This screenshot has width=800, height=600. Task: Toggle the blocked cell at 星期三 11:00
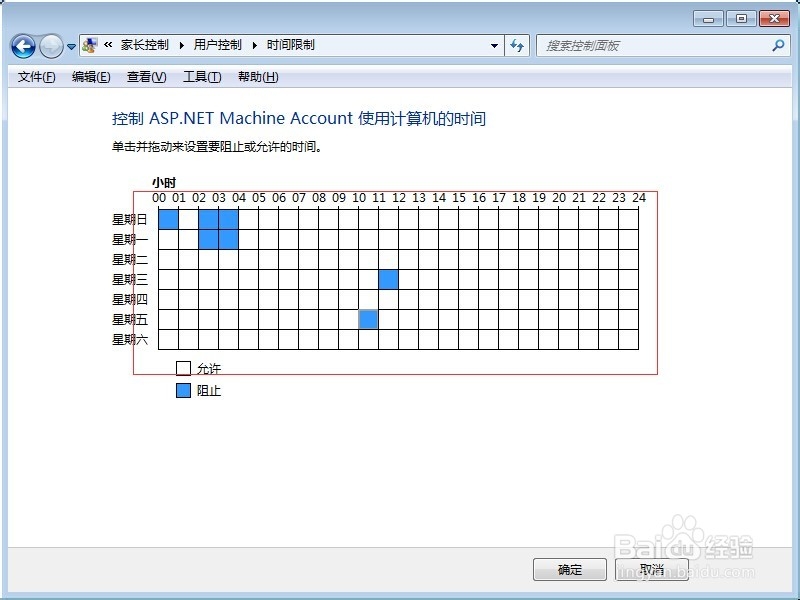point(388,279)
